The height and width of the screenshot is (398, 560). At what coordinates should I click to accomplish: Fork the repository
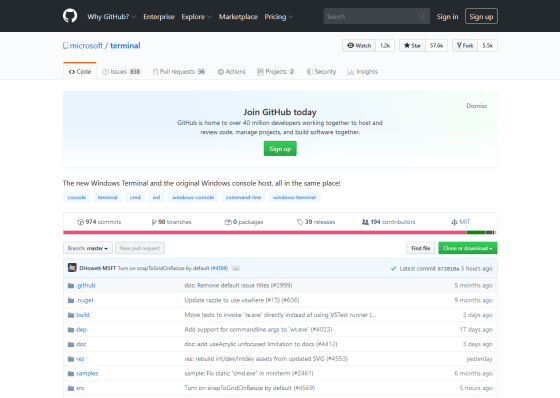pos(465,45)
